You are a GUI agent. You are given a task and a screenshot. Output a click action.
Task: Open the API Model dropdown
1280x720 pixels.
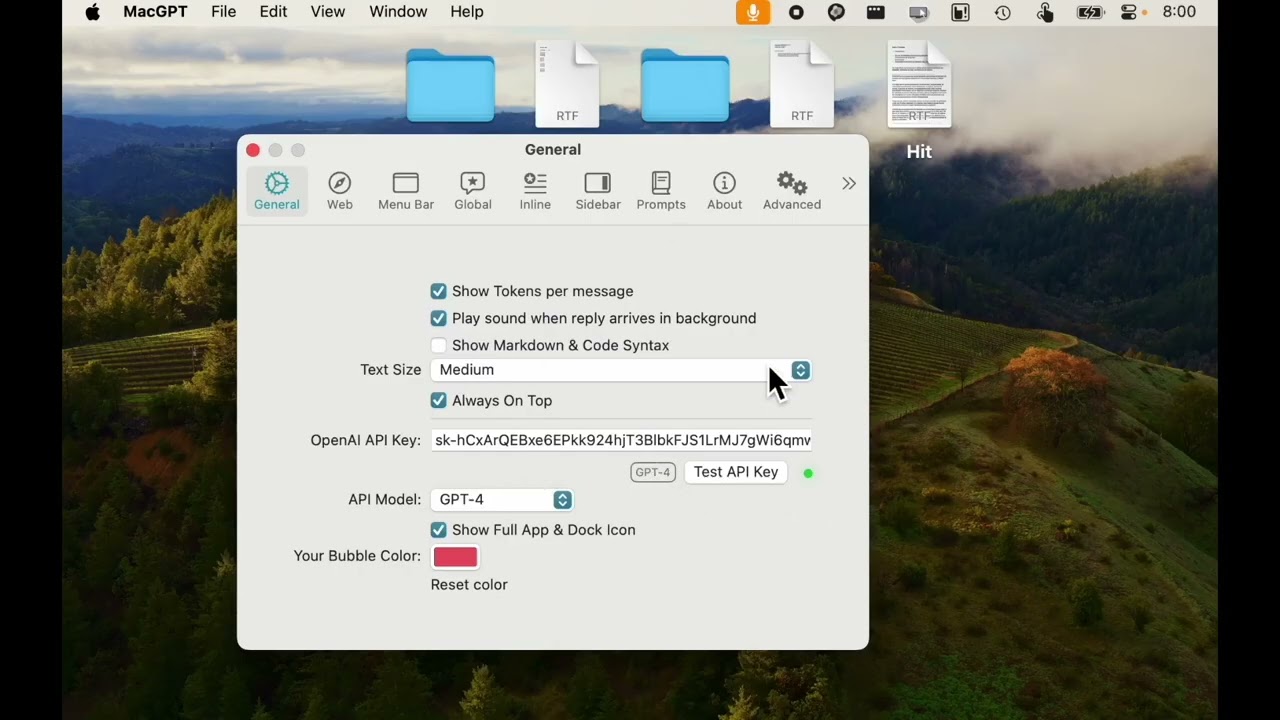pos(502,500)
